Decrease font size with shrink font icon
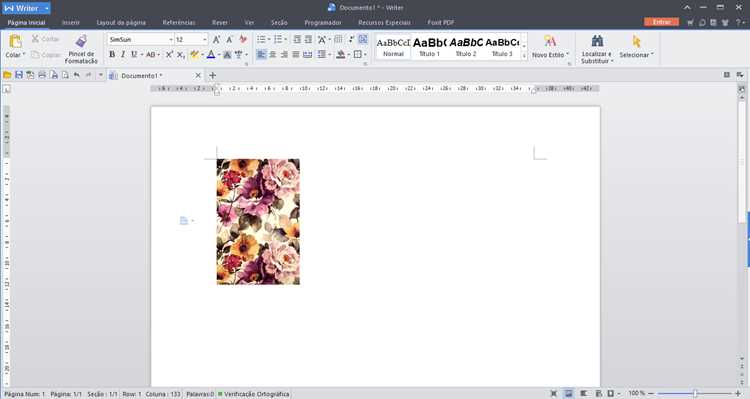 point(229,39)
